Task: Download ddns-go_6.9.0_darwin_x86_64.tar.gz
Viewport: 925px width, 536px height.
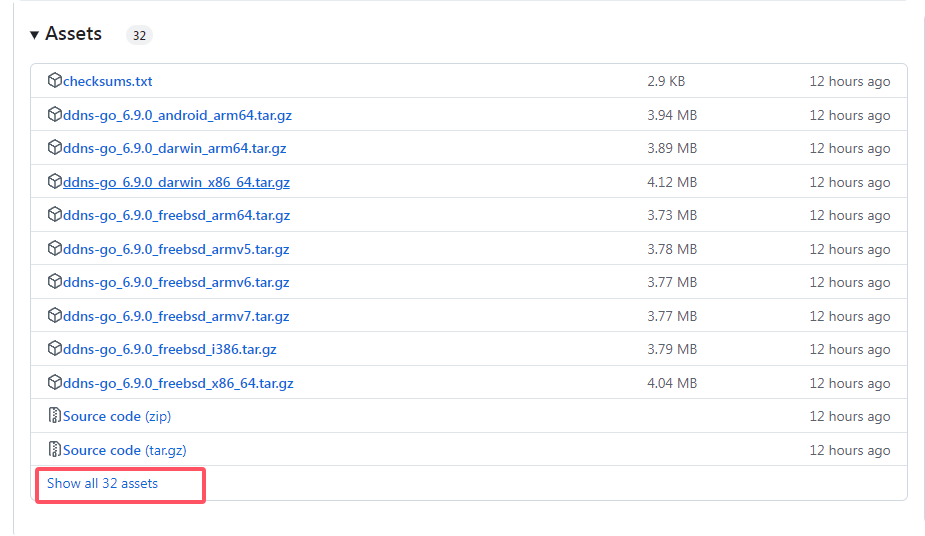Action: click(x=176, y=182)
